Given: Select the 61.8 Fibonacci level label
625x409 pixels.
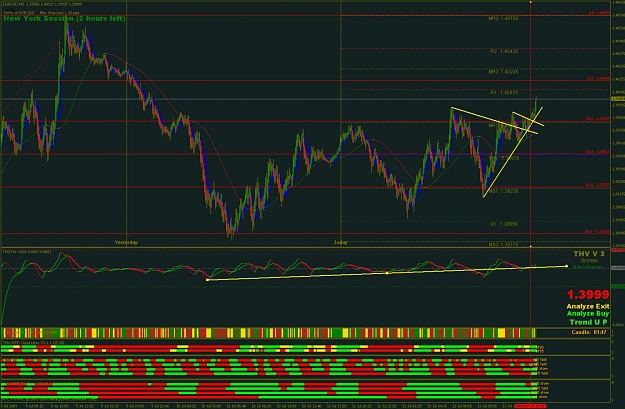Looking at the screenshot, I should click(597, 185).
